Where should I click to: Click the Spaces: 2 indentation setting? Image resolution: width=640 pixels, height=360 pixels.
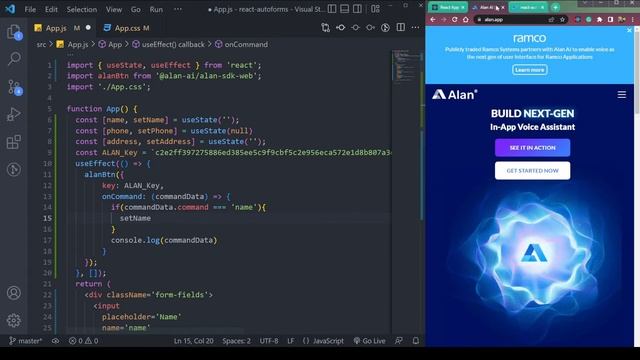tap(236, 341)
